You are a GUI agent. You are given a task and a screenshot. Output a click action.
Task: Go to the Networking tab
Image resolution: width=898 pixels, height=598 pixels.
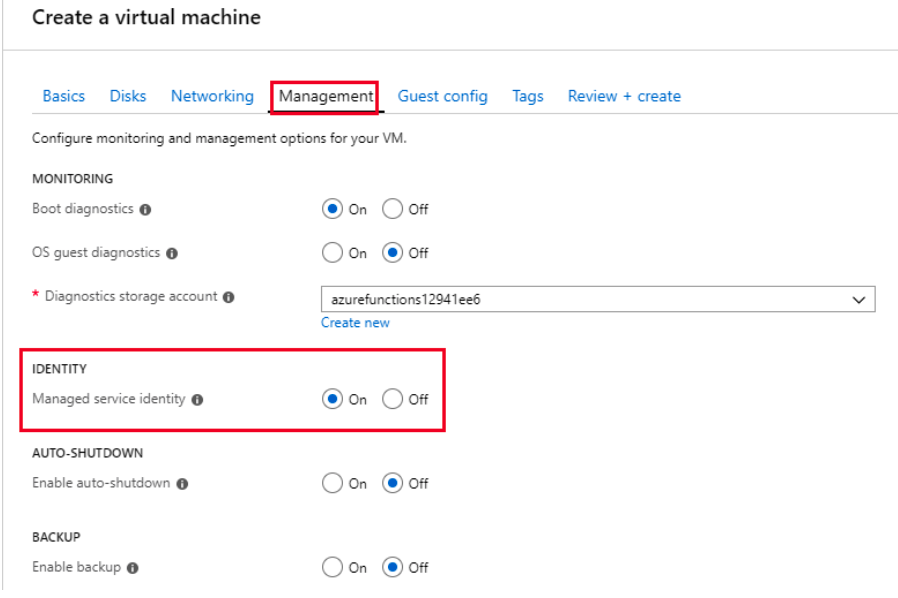(x=212, y=96)
